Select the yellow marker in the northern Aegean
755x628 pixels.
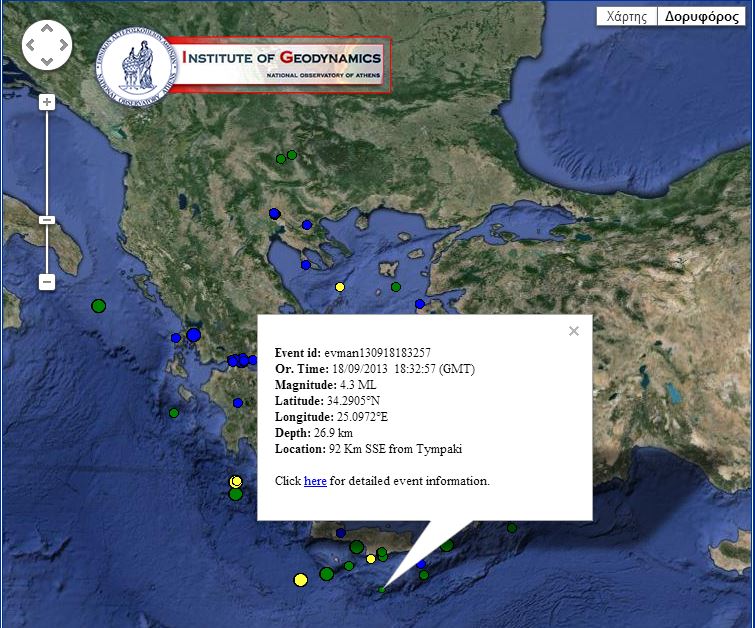[340, 287]
